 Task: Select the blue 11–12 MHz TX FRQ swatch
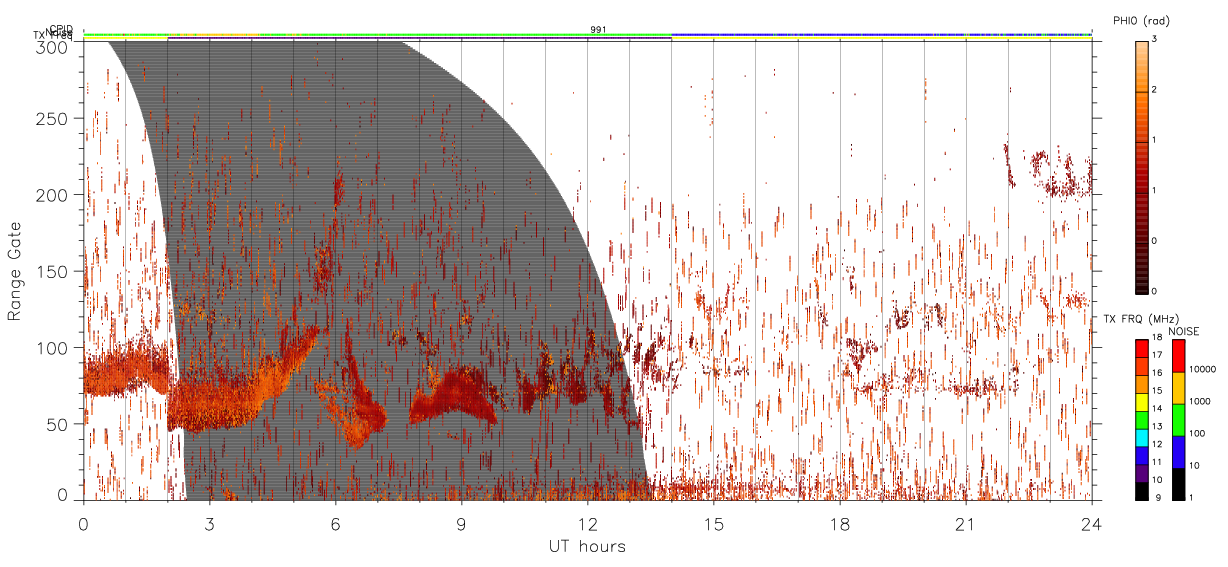(1141, 454)
